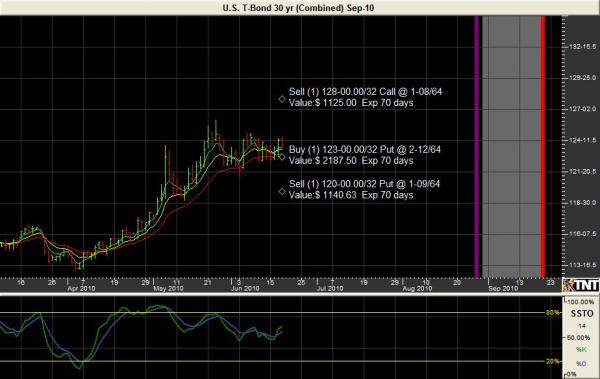Select Value:$ 1125.00 Exp 70 days line
The image size is (600, 379).
351,103
